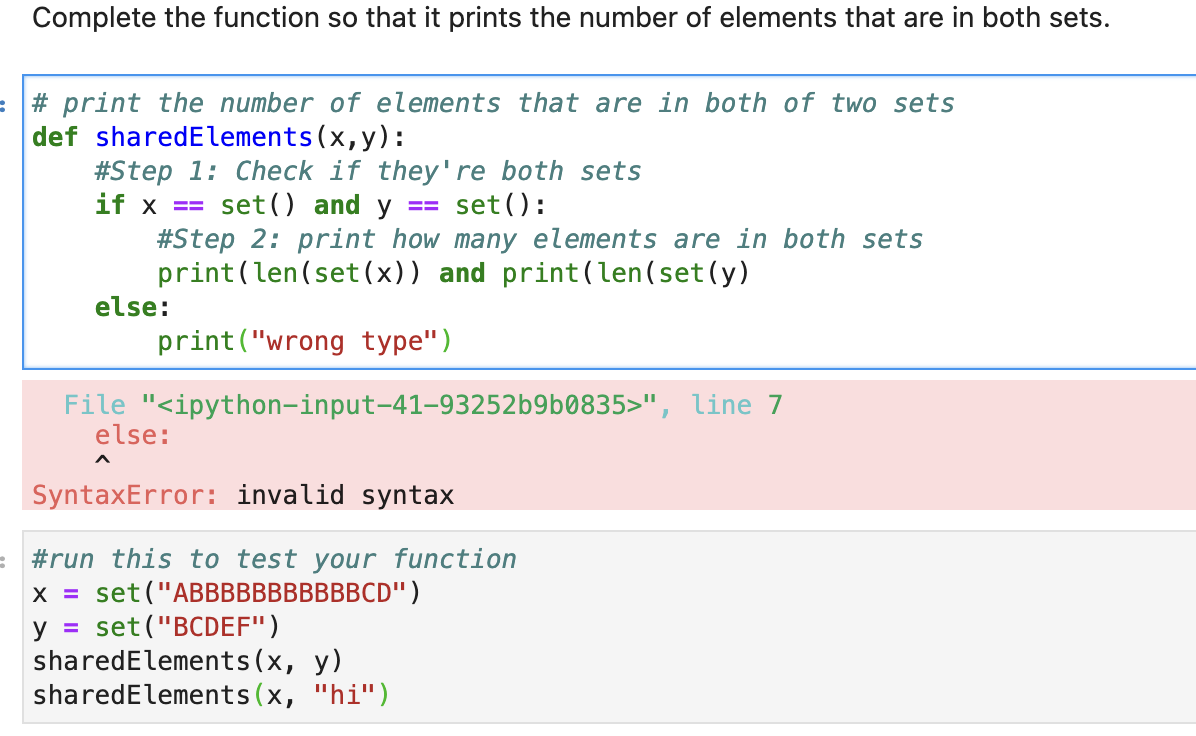Click the '#Step 1: Check if they're both sets' comment
Image resolution: width=1196 pixels, height=736 pixels.
click(x=368, y=171)
